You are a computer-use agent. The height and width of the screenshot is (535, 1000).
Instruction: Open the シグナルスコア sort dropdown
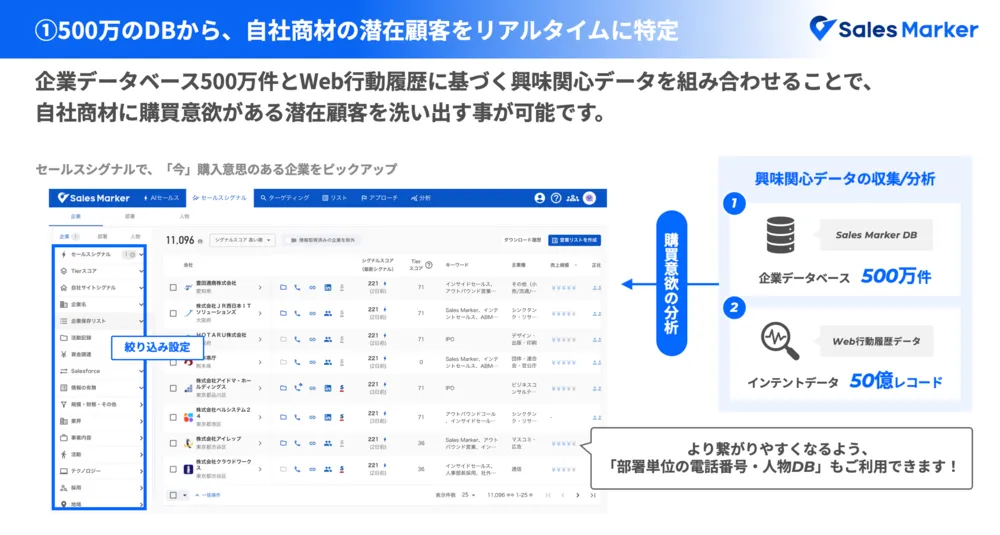click(241, 240)
